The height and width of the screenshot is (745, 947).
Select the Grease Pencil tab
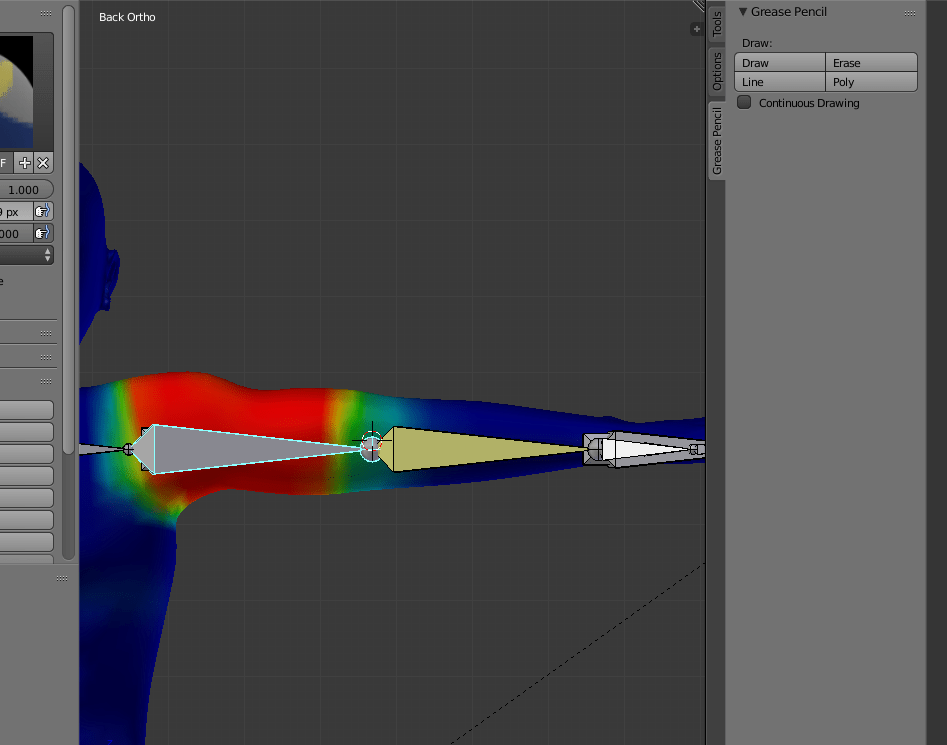tap(717, 140)
